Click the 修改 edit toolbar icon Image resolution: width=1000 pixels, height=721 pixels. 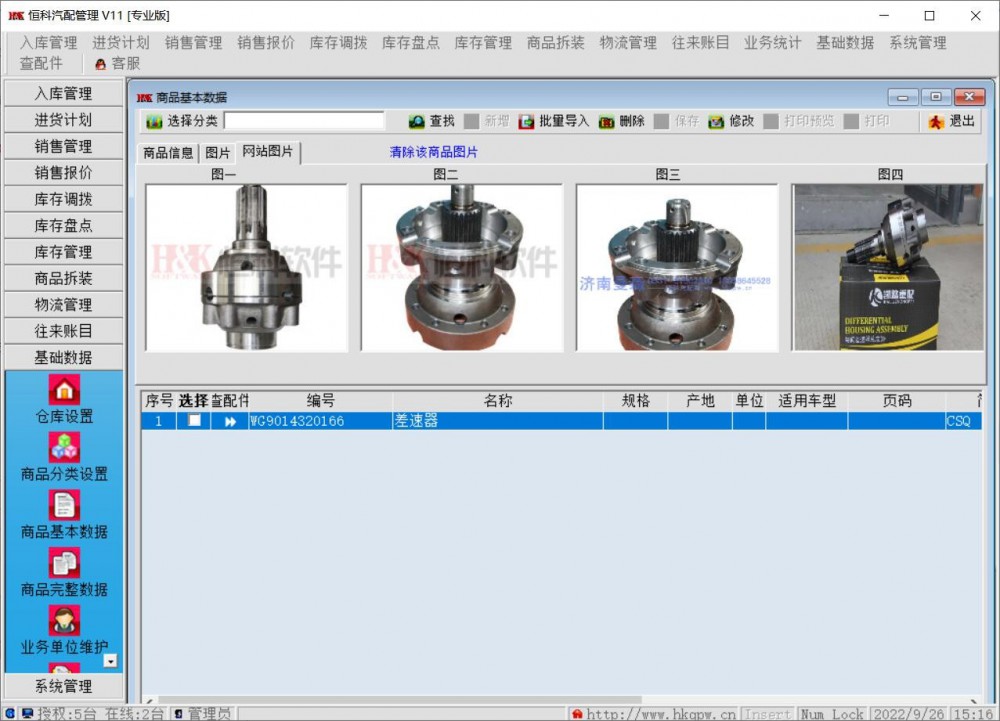[x=717, y=122]
